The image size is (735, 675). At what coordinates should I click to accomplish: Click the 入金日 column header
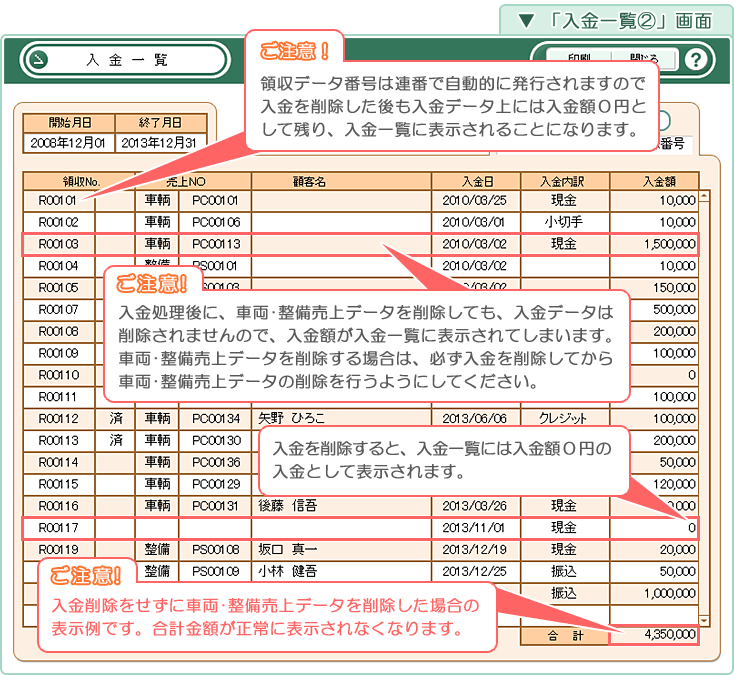477,181
